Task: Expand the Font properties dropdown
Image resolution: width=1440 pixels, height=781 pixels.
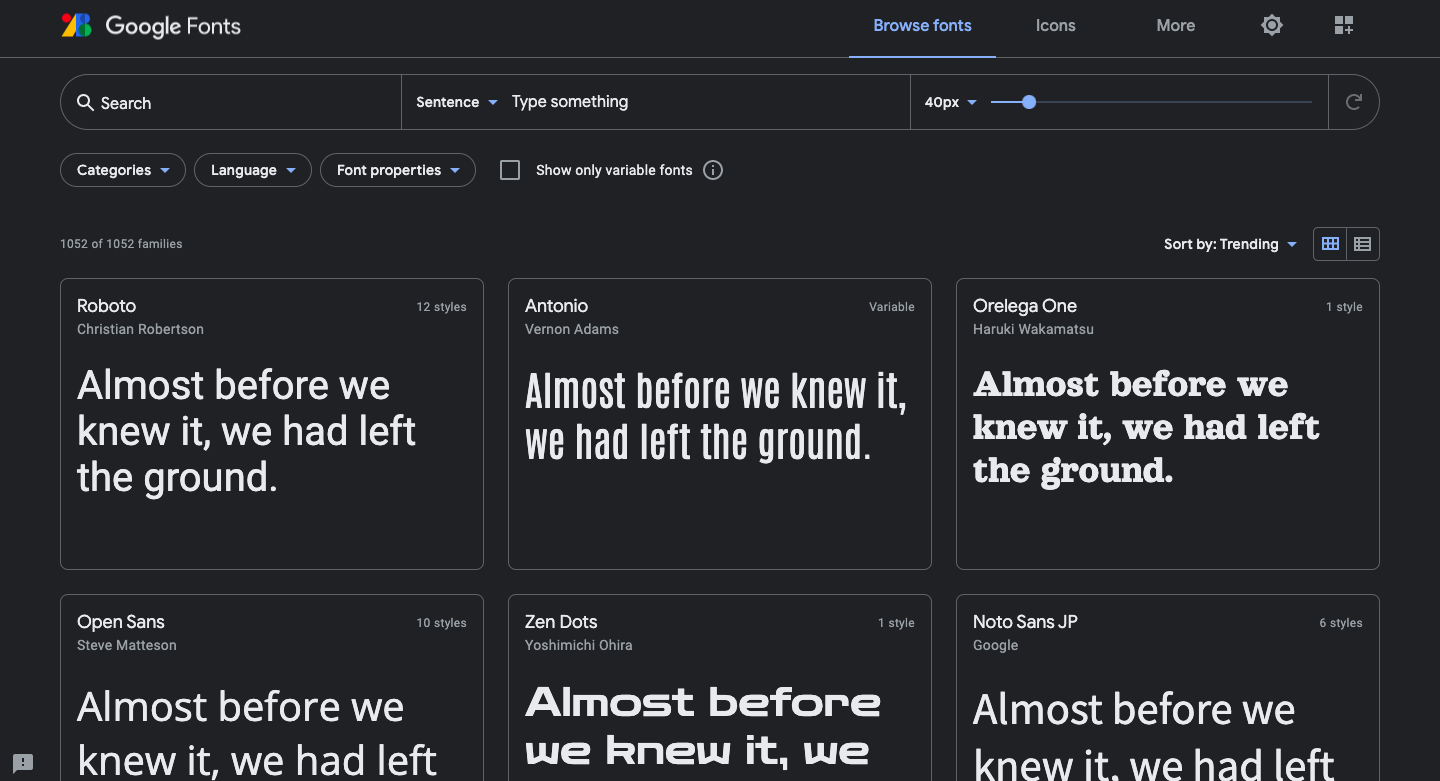Action: 398,170
